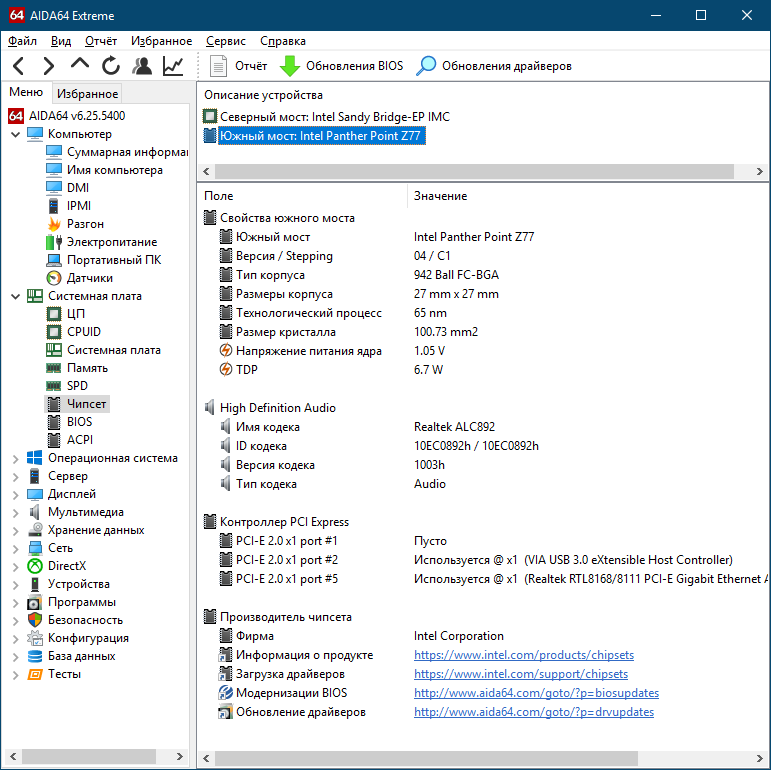Open the Сервис menu
This screenshot has height=770, width=771.
click(x=226, y=41)
